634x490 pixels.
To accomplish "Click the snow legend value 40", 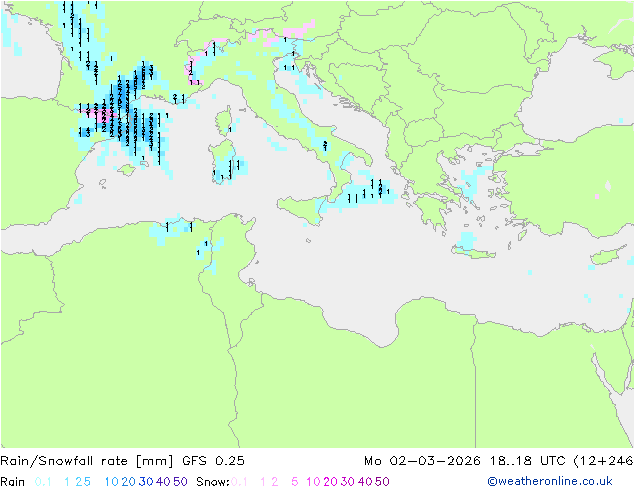I will (x=365, y=482).
